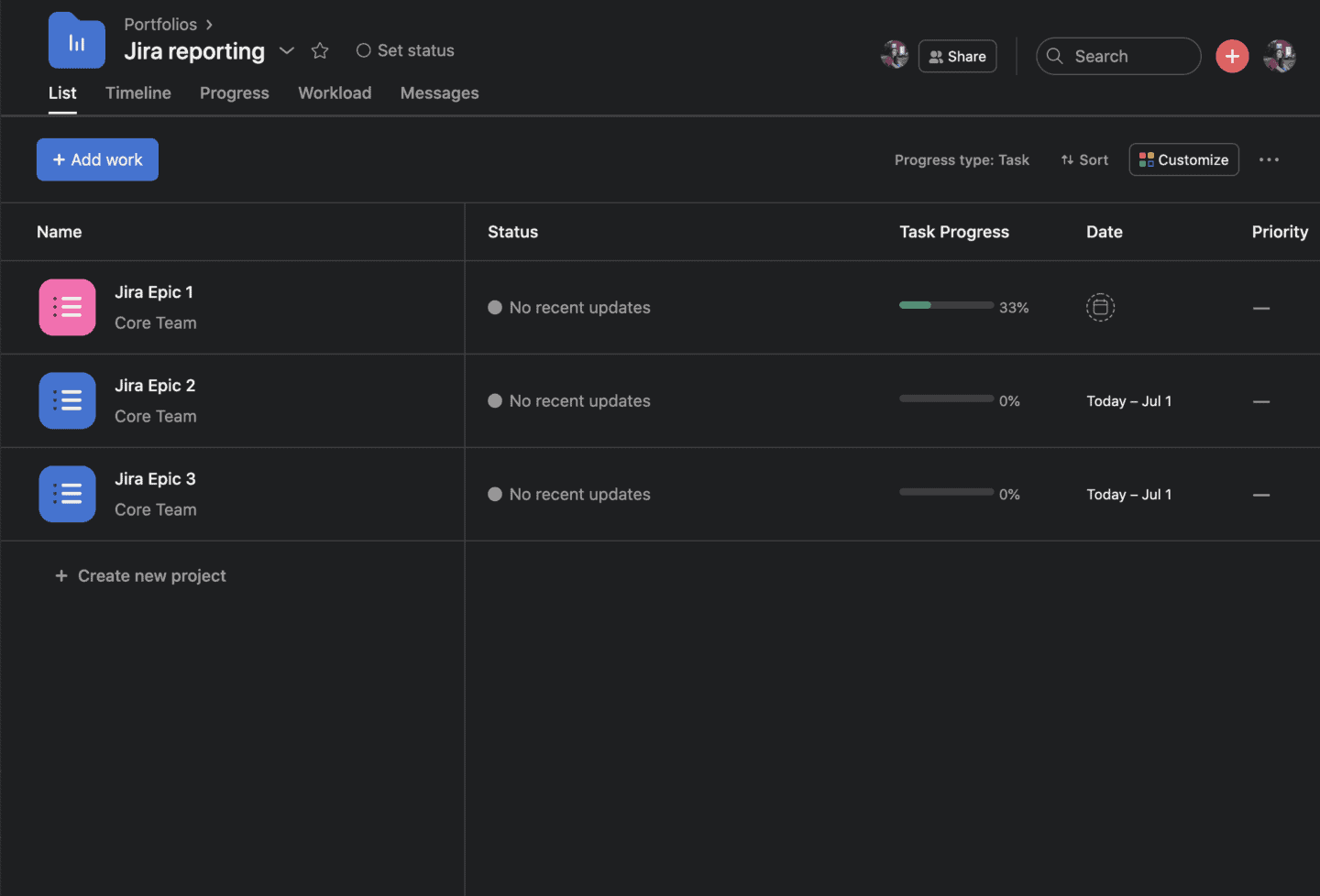Screen dimensions: 1320x896
Task: Switch to the Timeline tab
Action: 137,93
